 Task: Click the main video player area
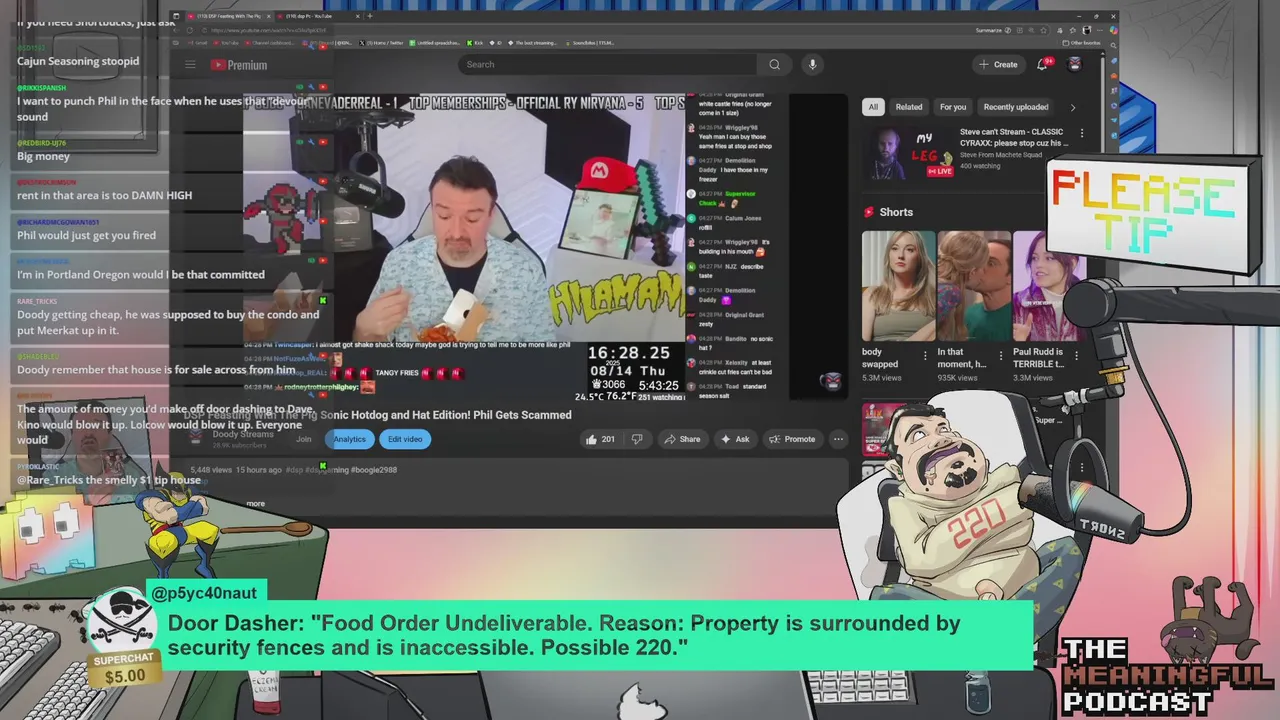465,248
